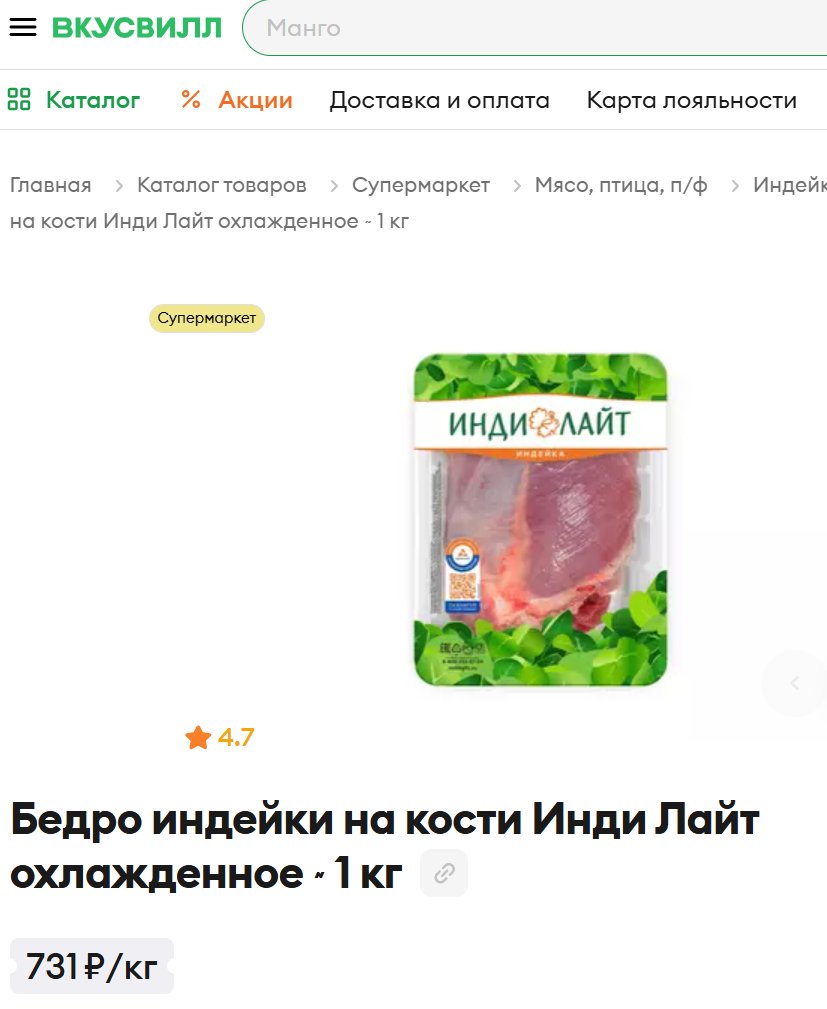Viewport: 827px width, 1009px height.
Task: Open Каталог товаров breadcrumb
Action: pyautogui.click(x=221, y=185)
